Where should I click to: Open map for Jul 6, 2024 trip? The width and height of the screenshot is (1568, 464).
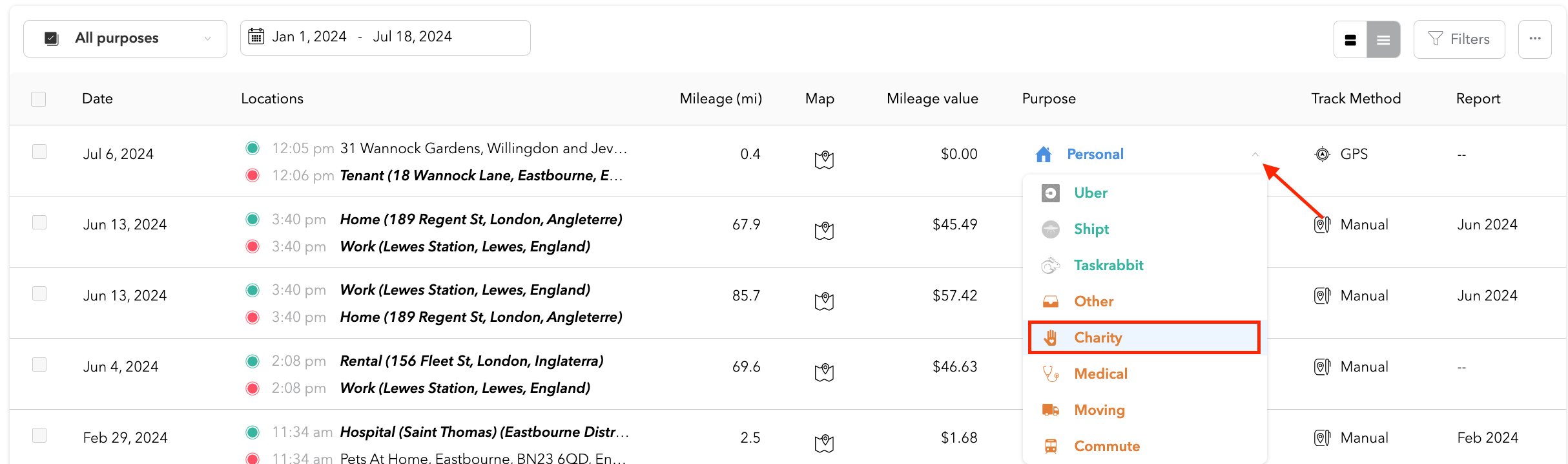coord(824,160)
